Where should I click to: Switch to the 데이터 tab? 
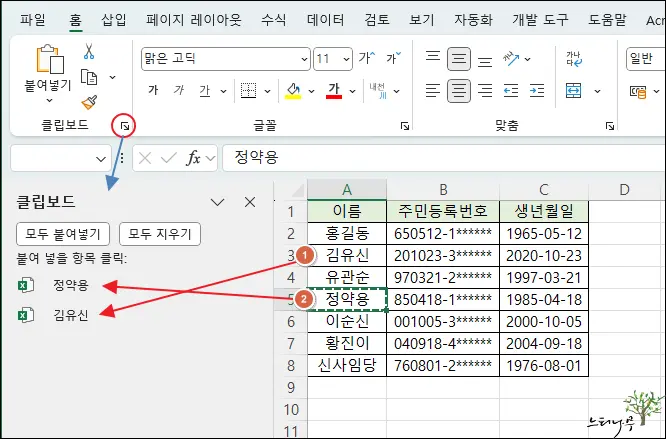[x=325, y=20]
